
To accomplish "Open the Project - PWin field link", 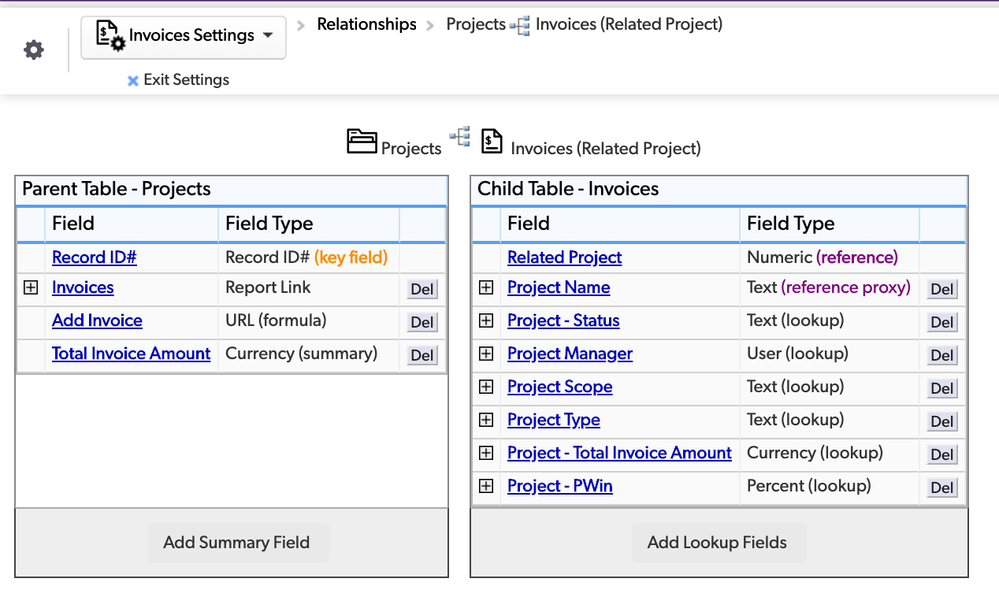I will pyautogui.click(x=559, y=486).
